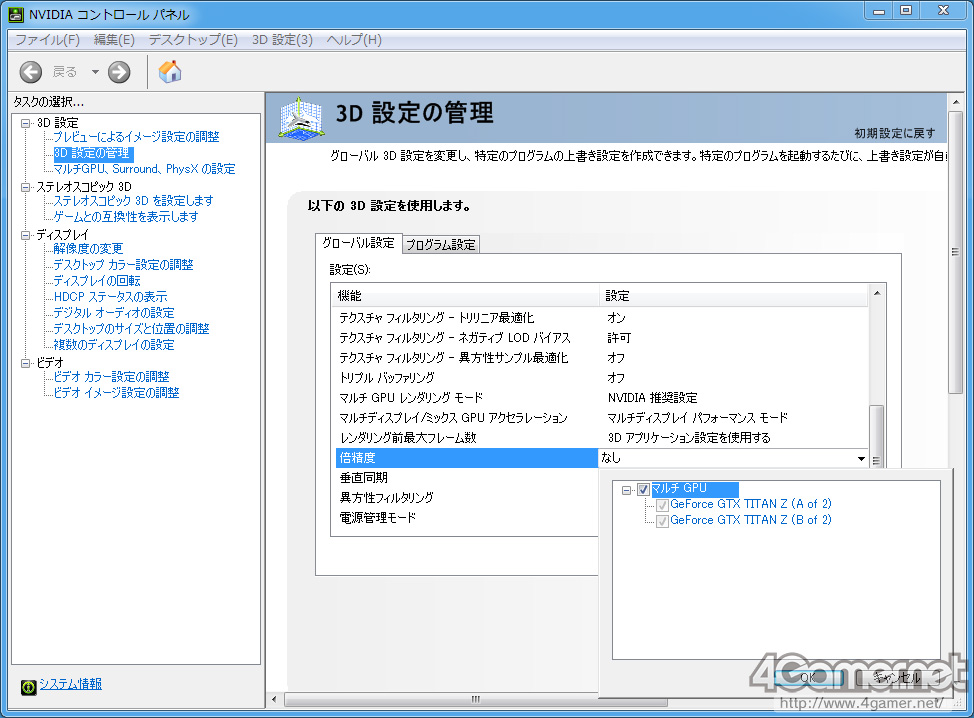Open HDCP ステータスの表示 task
Screen dimensions: 974x718
[110, 297]
